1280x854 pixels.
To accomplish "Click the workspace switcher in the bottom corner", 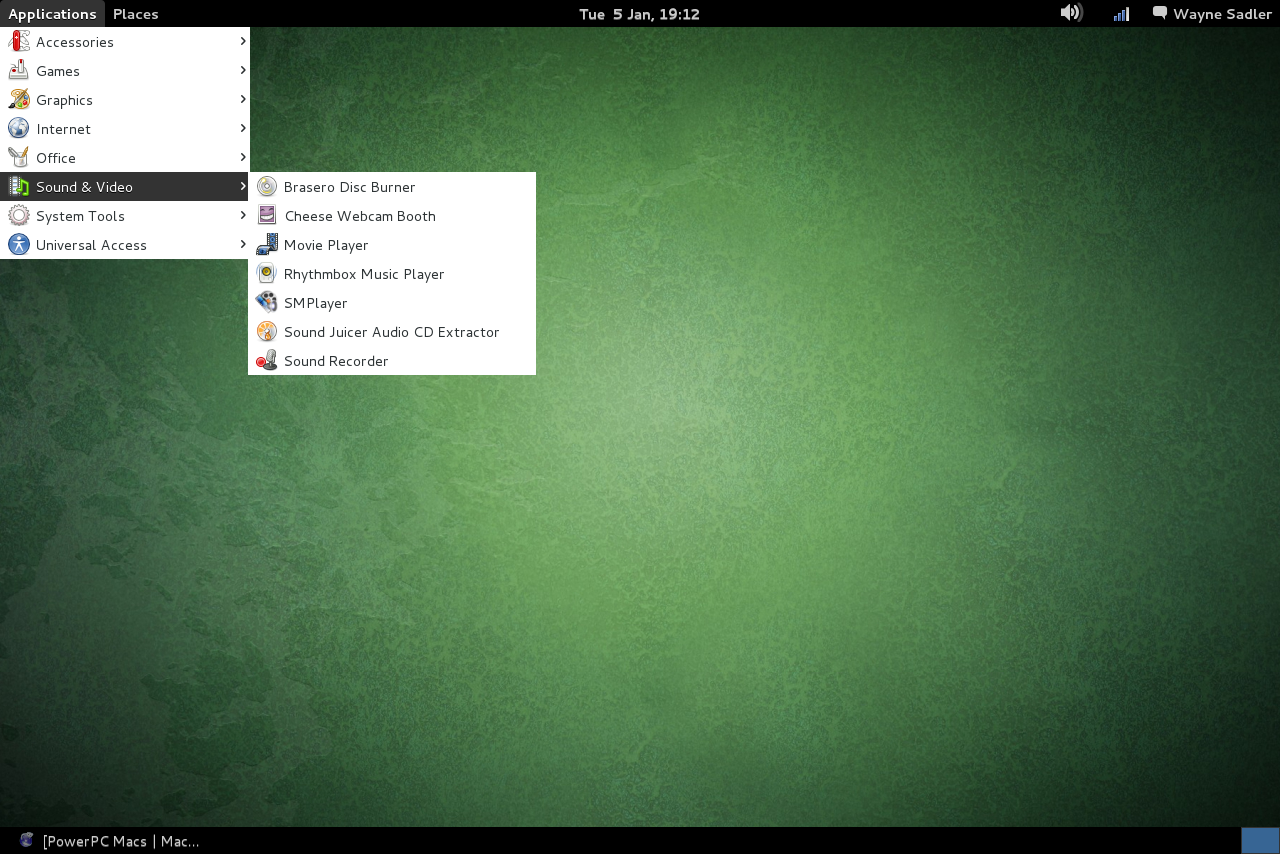I will (x=1258, y=841).
